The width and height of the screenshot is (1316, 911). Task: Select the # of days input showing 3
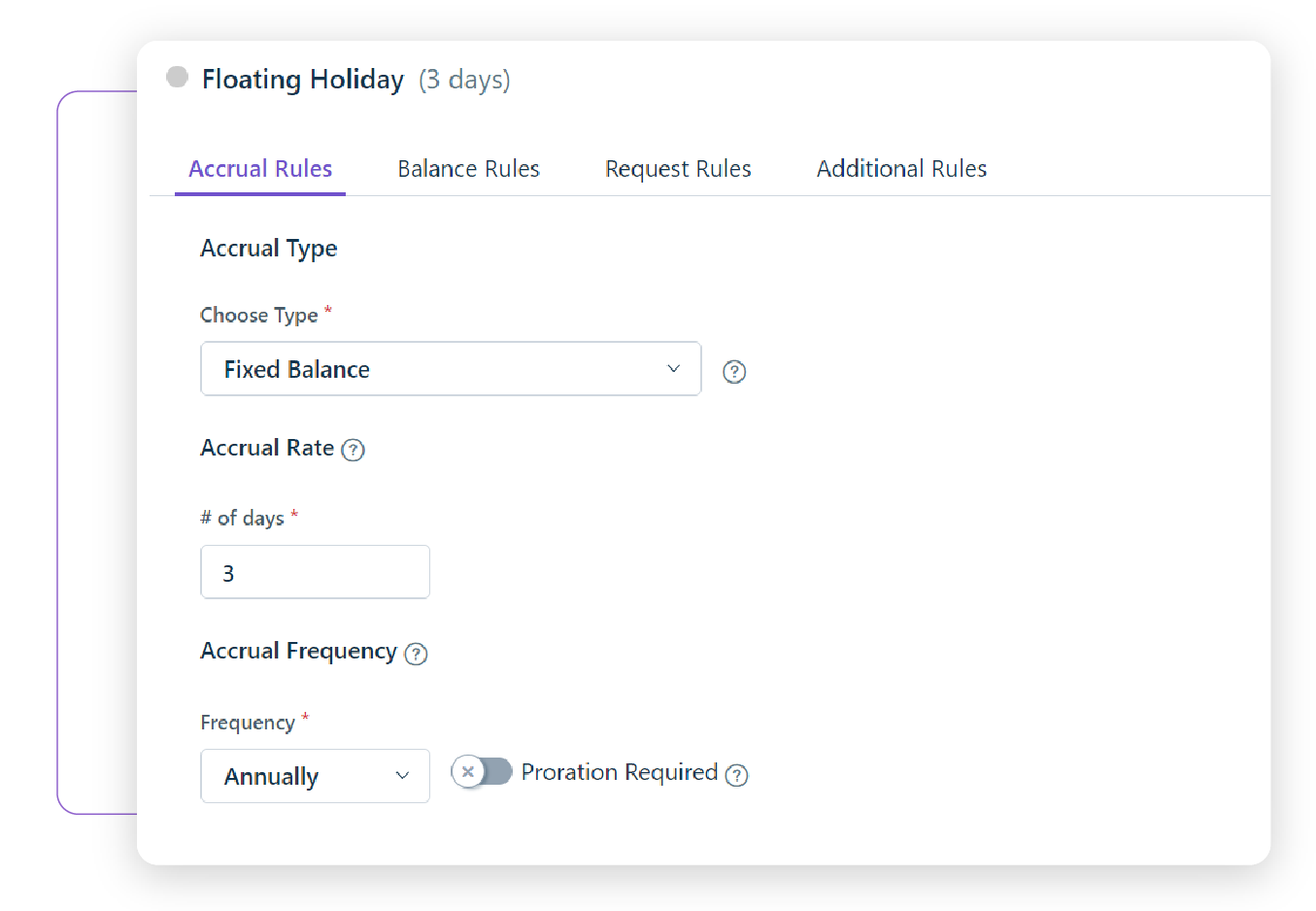(x=315, y=572)
